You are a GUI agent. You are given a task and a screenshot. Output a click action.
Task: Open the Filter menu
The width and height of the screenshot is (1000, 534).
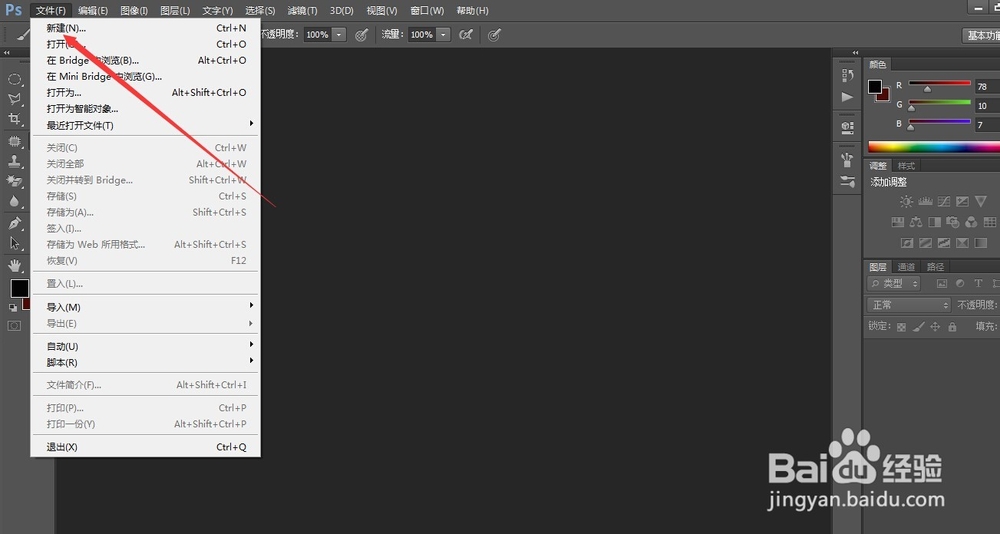click(302, 10)
